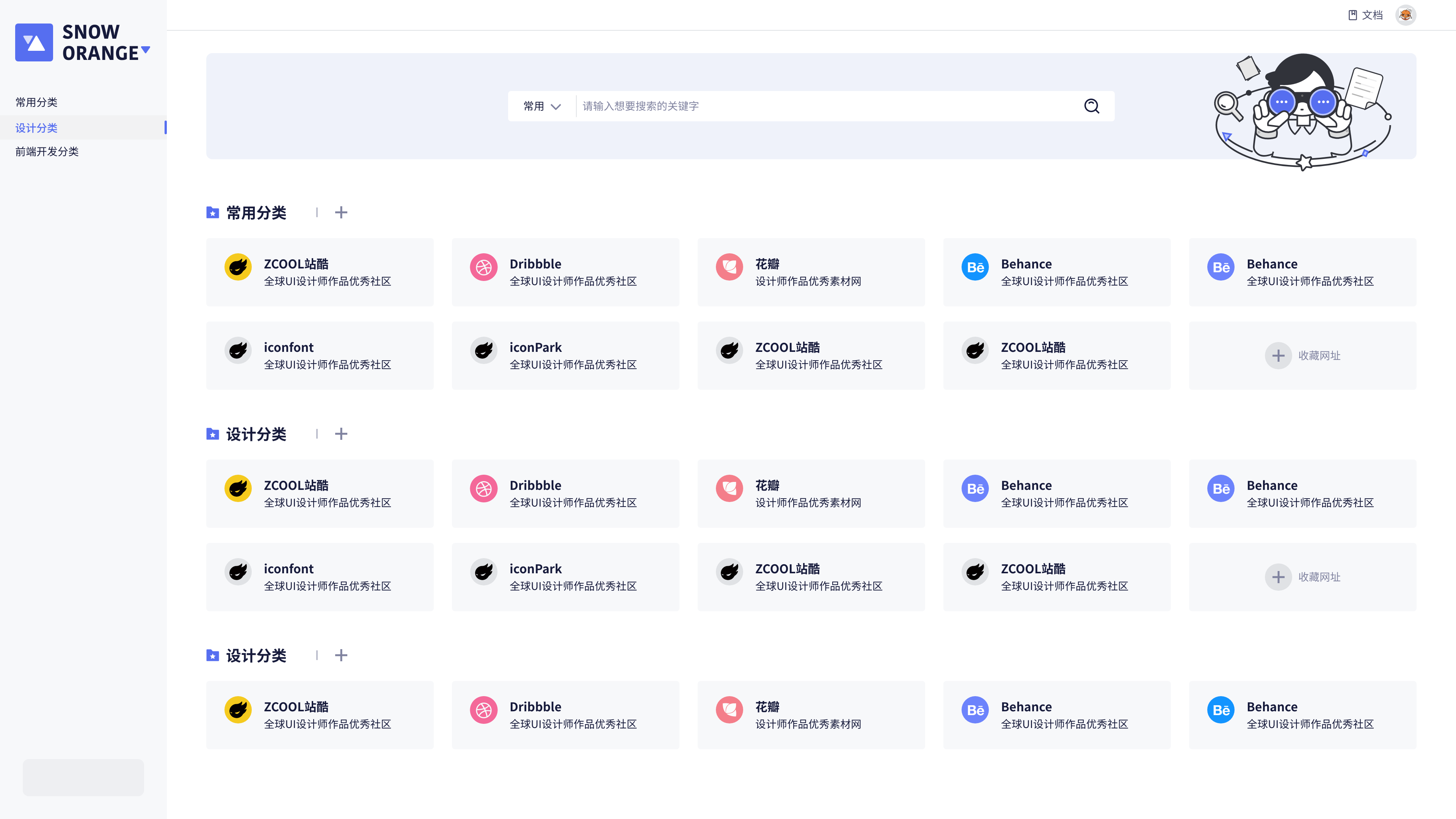Click the plus icon beside 常用分类 heading

341,212
